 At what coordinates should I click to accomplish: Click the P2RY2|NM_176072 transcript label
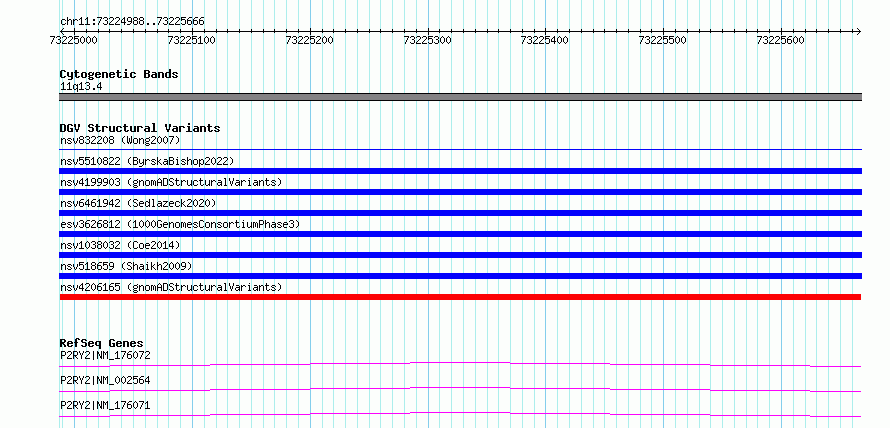[105, 356]
